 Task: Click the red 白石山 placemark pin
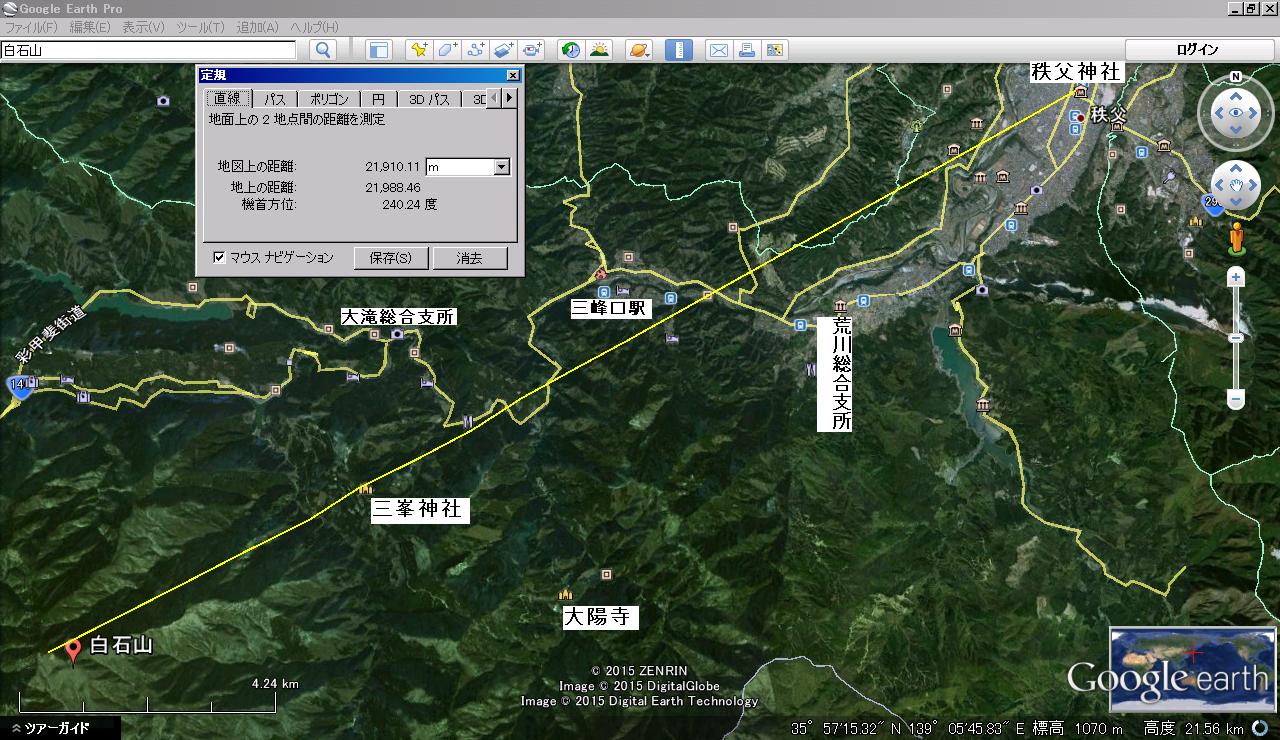pyautogui.click(x=73, y=652)
